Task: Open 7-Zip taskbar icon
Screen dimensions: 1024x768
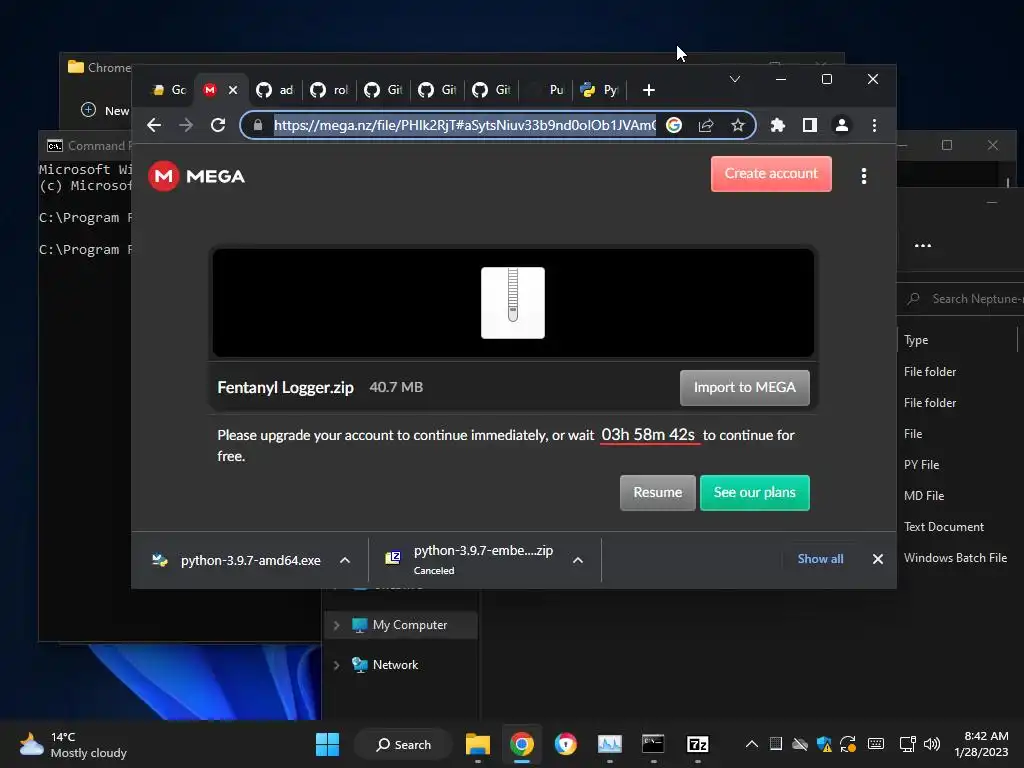Action: [x=697, y=744]
